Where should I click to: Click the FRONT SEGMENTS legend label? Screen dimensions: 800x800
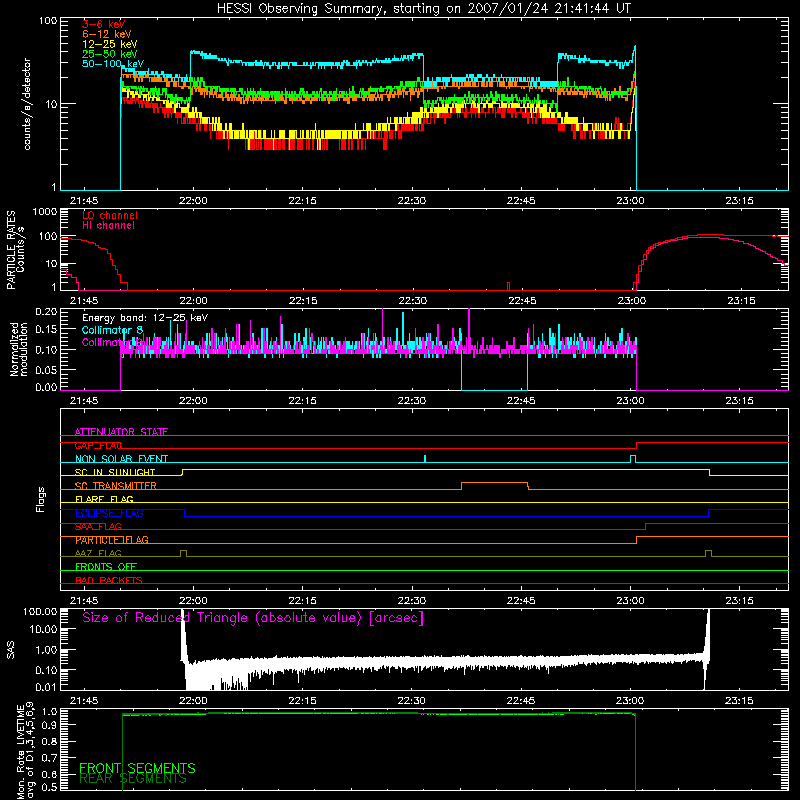pos(137,768)
